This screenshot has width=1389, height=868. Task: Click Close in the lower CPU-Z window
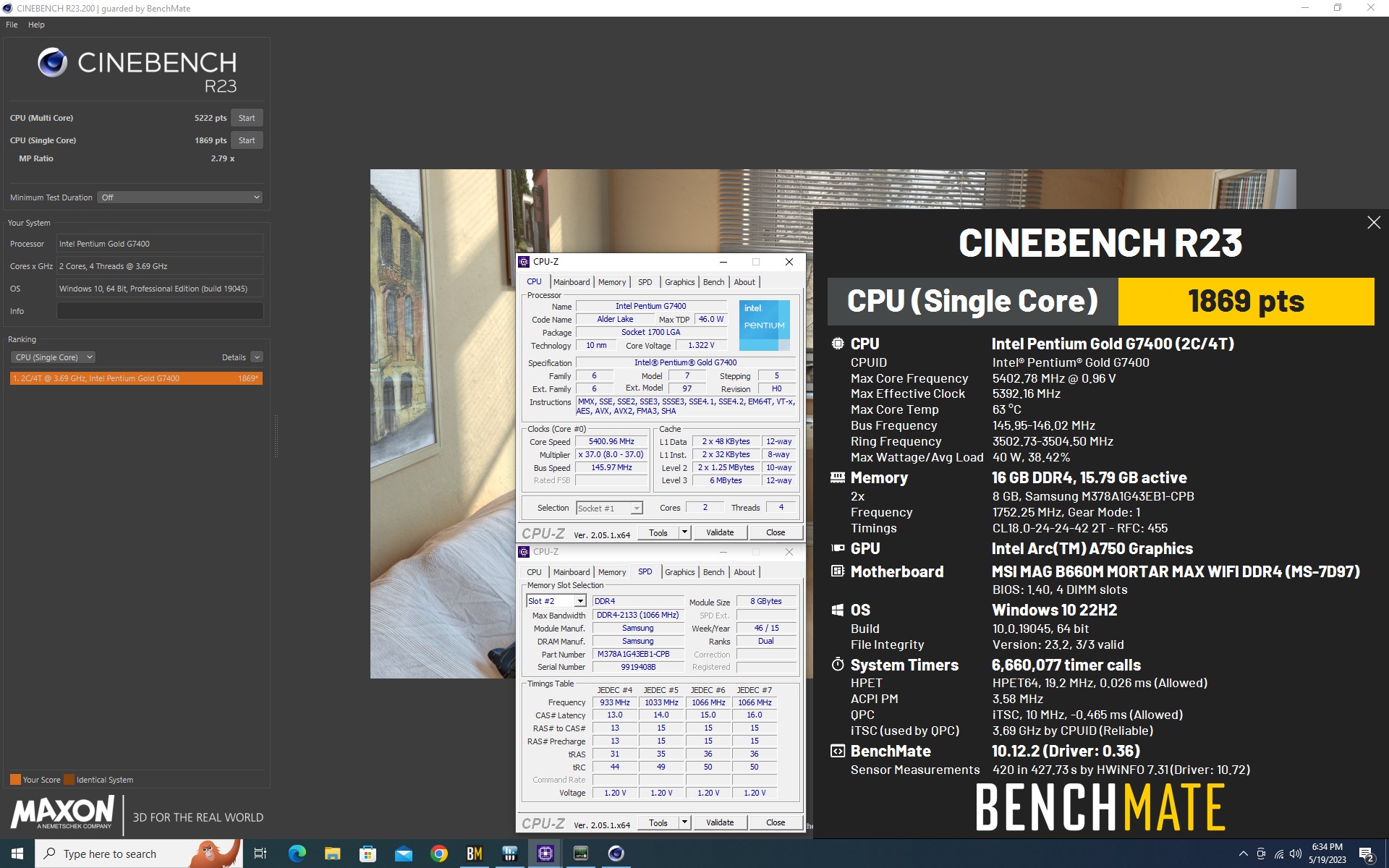pos(776,823)
